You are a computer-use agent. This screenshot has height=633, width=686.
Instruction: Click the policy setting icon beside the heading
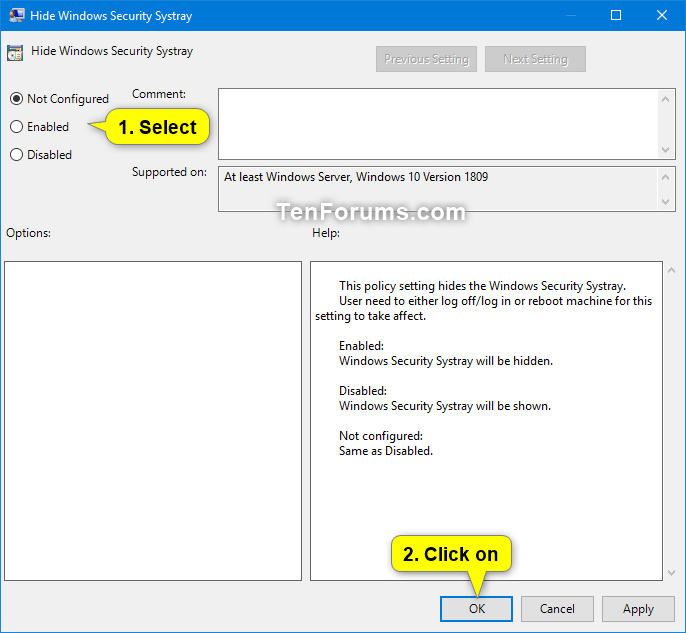15,53
